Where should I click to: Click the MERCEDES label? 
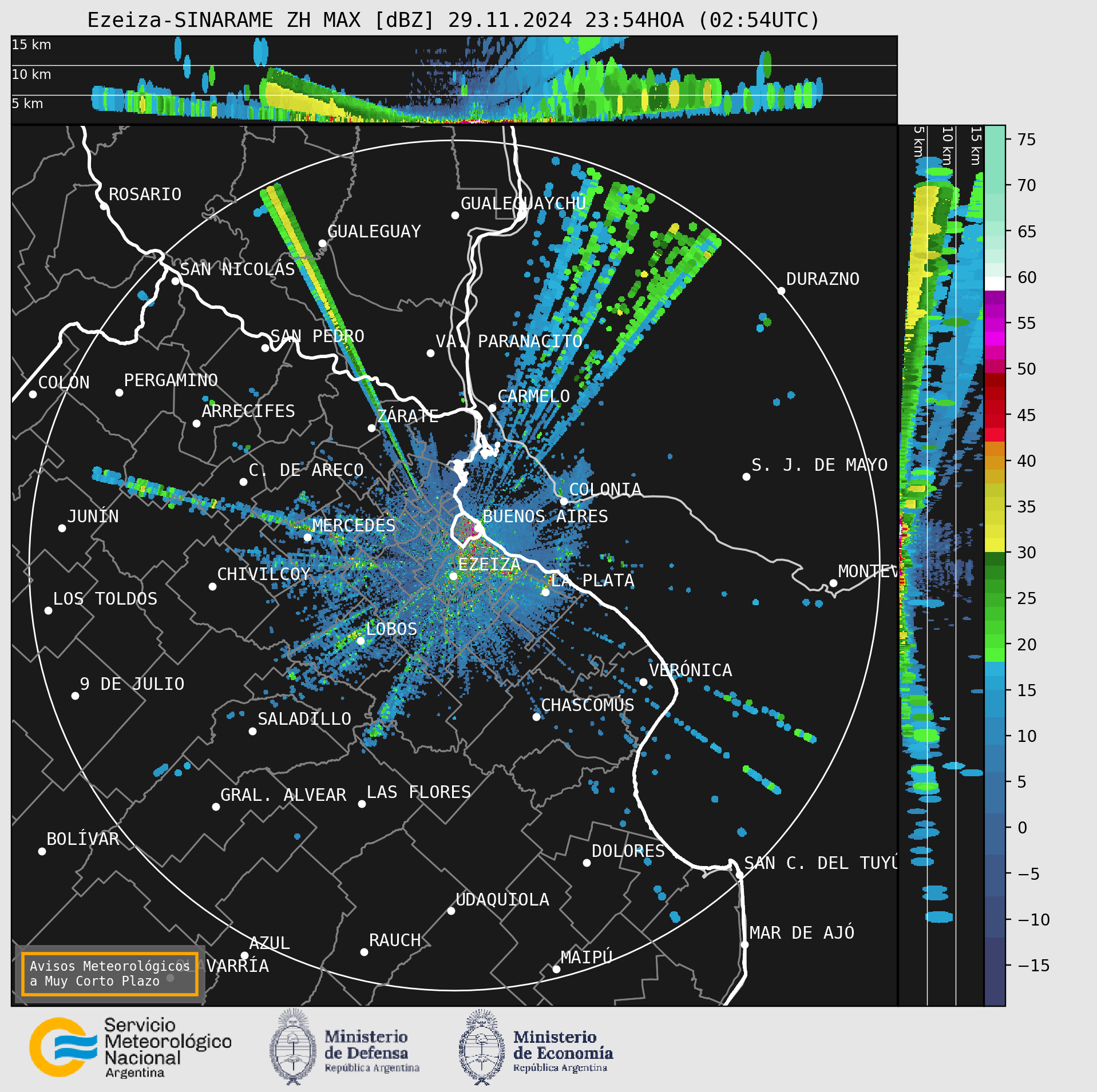coord(354,525)
